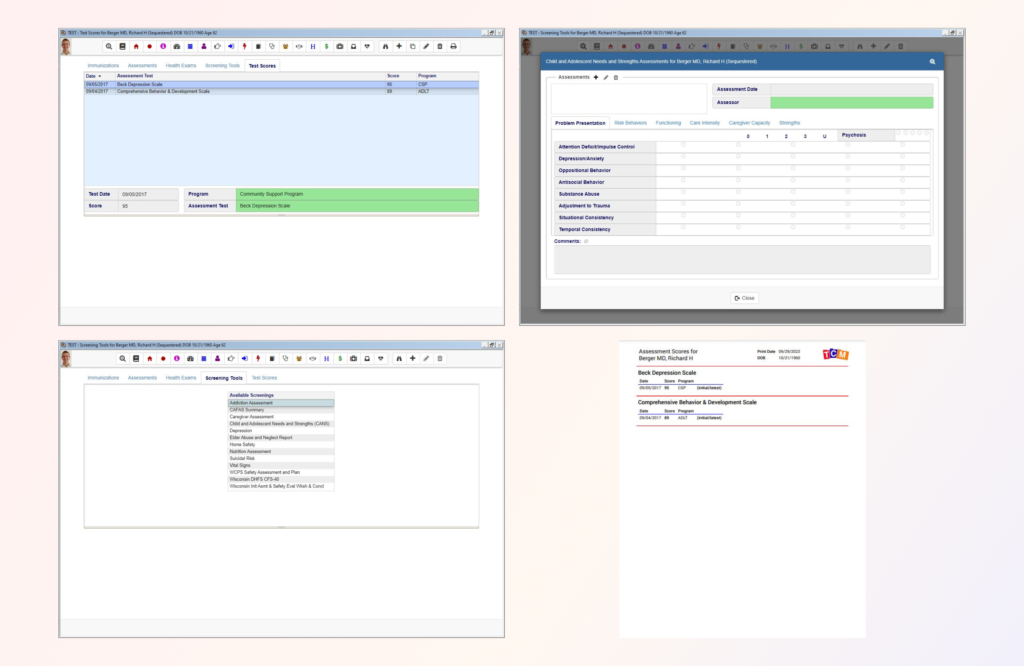1024x666 pixels.
Task: Open the magnifier icon in the CANS dialog header
Action: [932, 61]
